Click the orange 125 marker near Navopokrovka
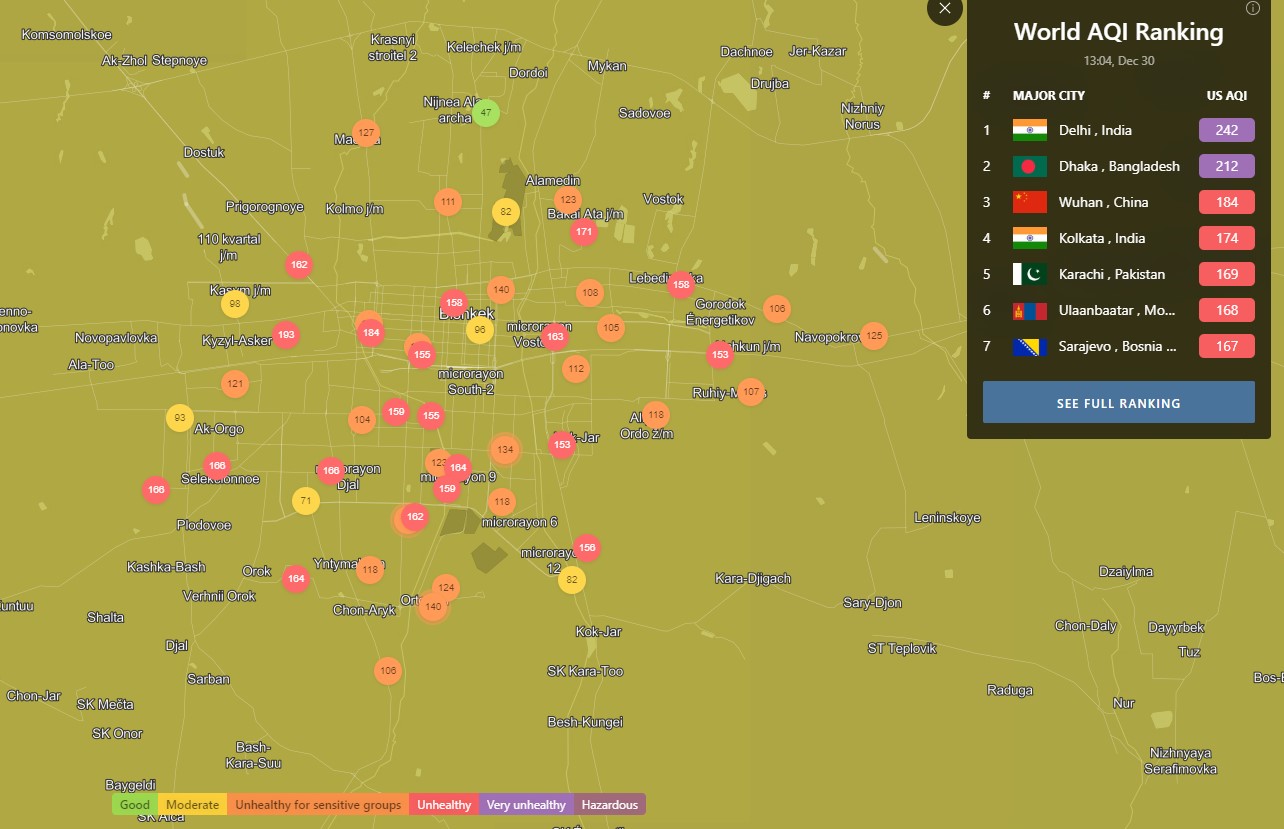This screenshot has height=829, width=1284. (x=874, y=334)
